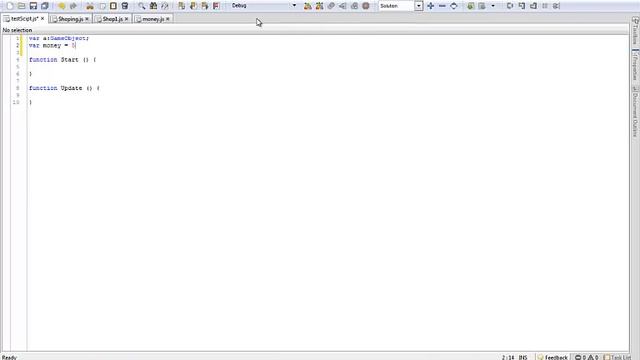Image resolution: width=640 pixels, height=360 pixels.
Task: Open the Task List pad
Action: [x=618, y=357]
